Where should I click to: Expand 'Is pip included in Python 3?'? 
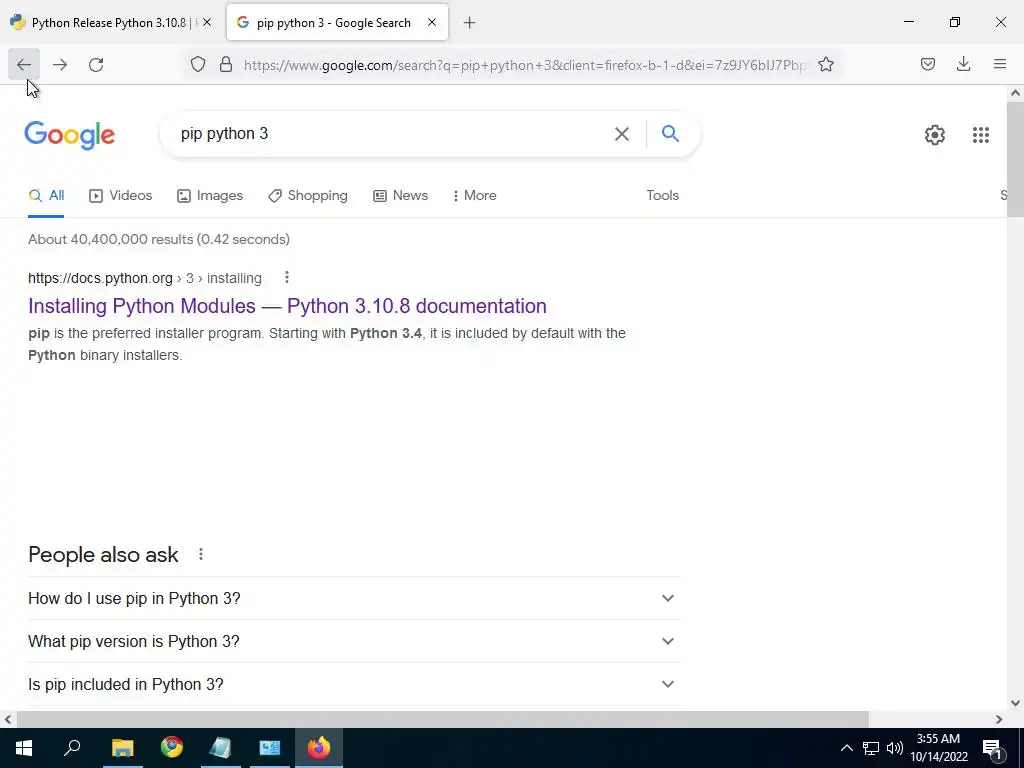tap(354, 684)
